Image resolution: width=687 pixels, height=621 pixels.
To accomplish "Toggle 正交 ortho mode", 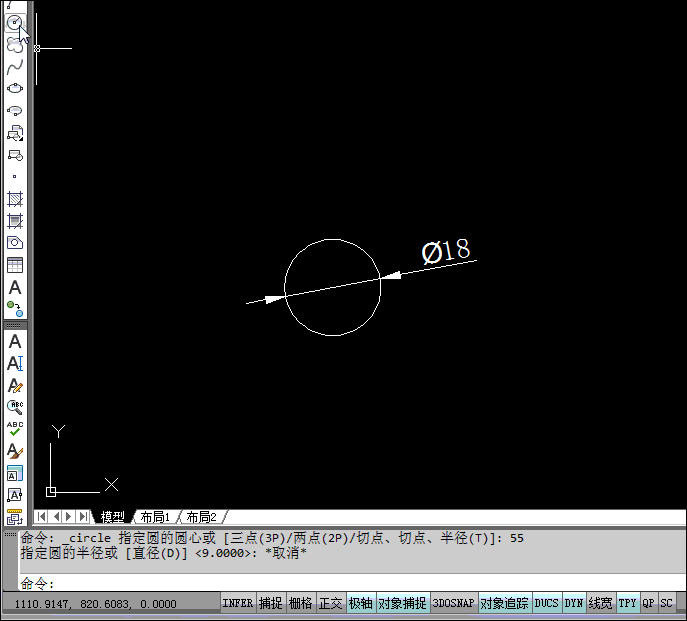I will (330, 603).
